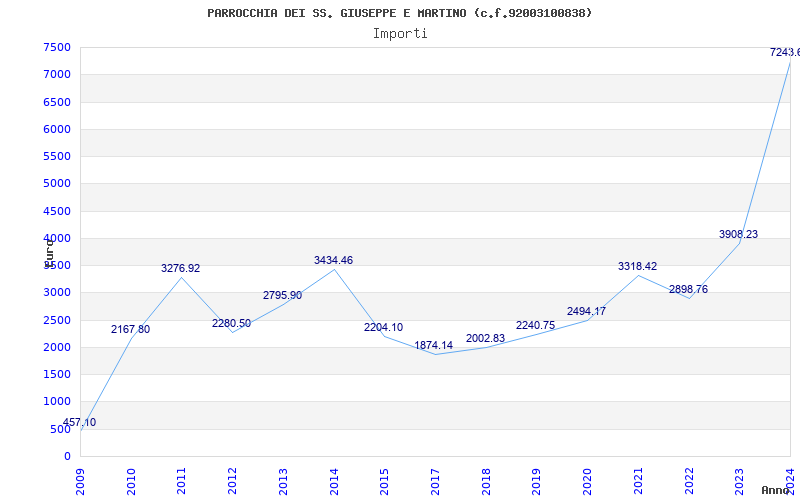Select x-axis year 2011
800x500 pixels.
(x=182, y=482)
